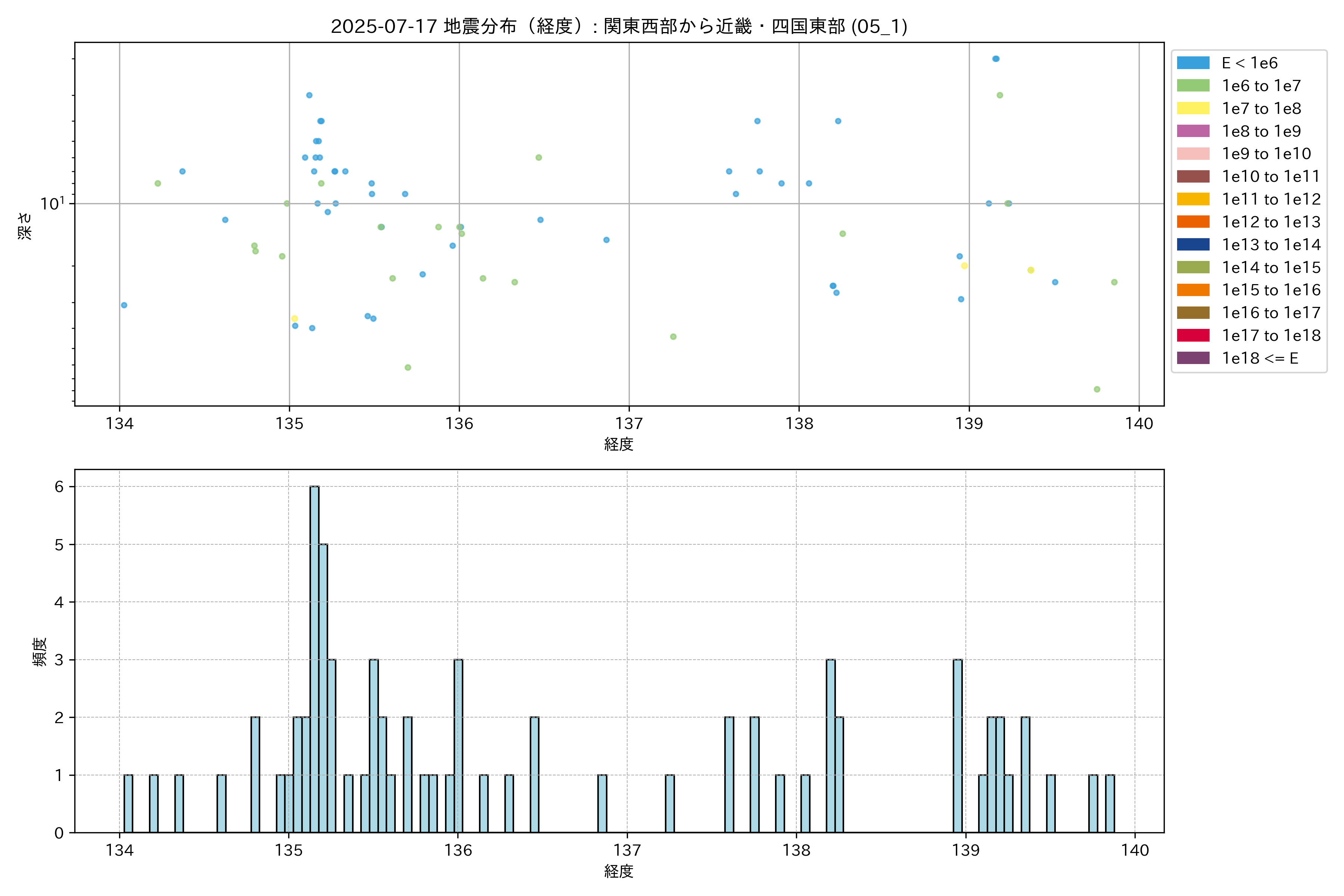
Task: Click the tallest histogram bar with frequency 6
Action: (314, 659)
